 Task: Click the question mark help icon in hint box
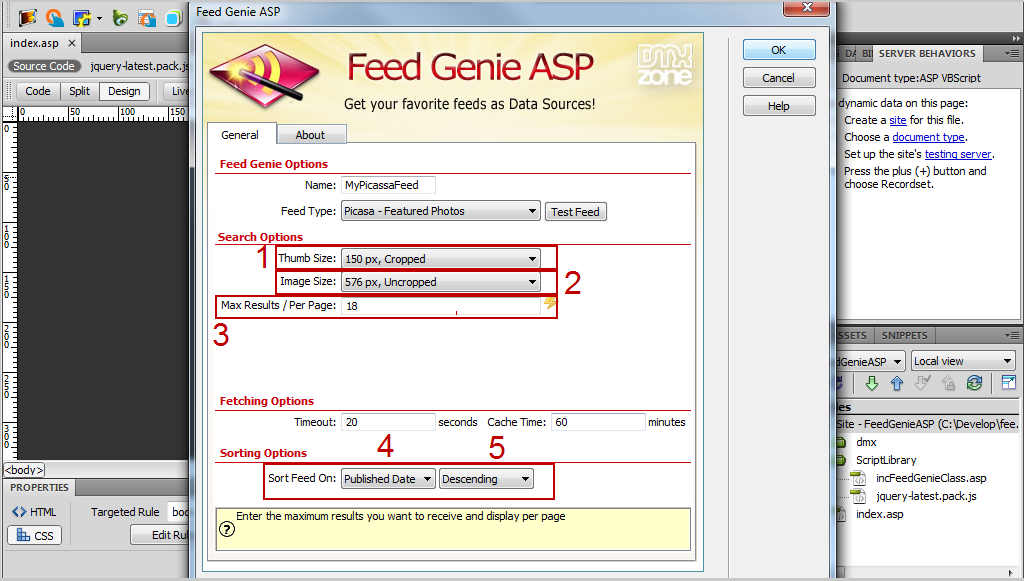227,529
